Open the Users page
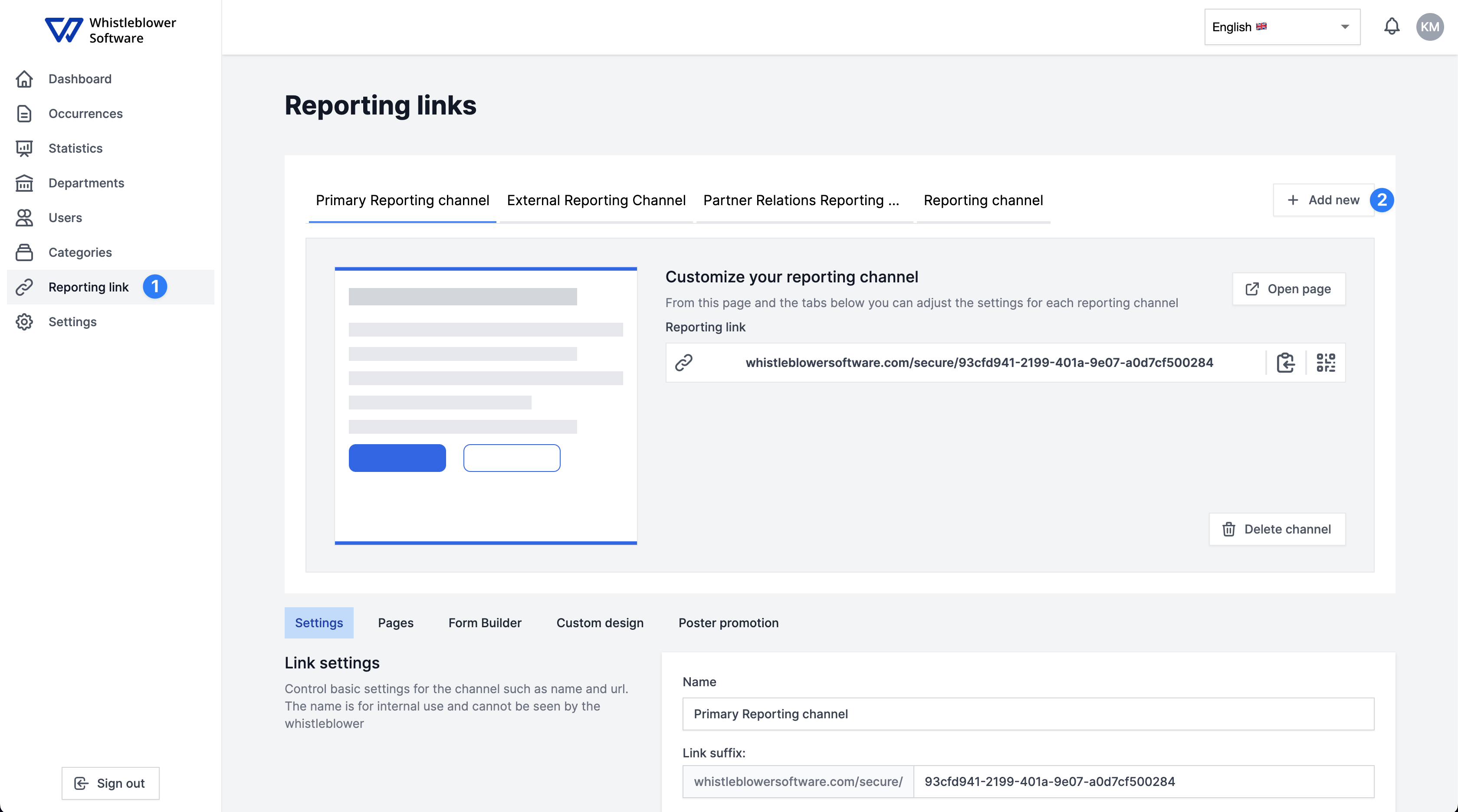This screenshot has height=812, width=1458. pyautogui.click(x=65, y=217)
